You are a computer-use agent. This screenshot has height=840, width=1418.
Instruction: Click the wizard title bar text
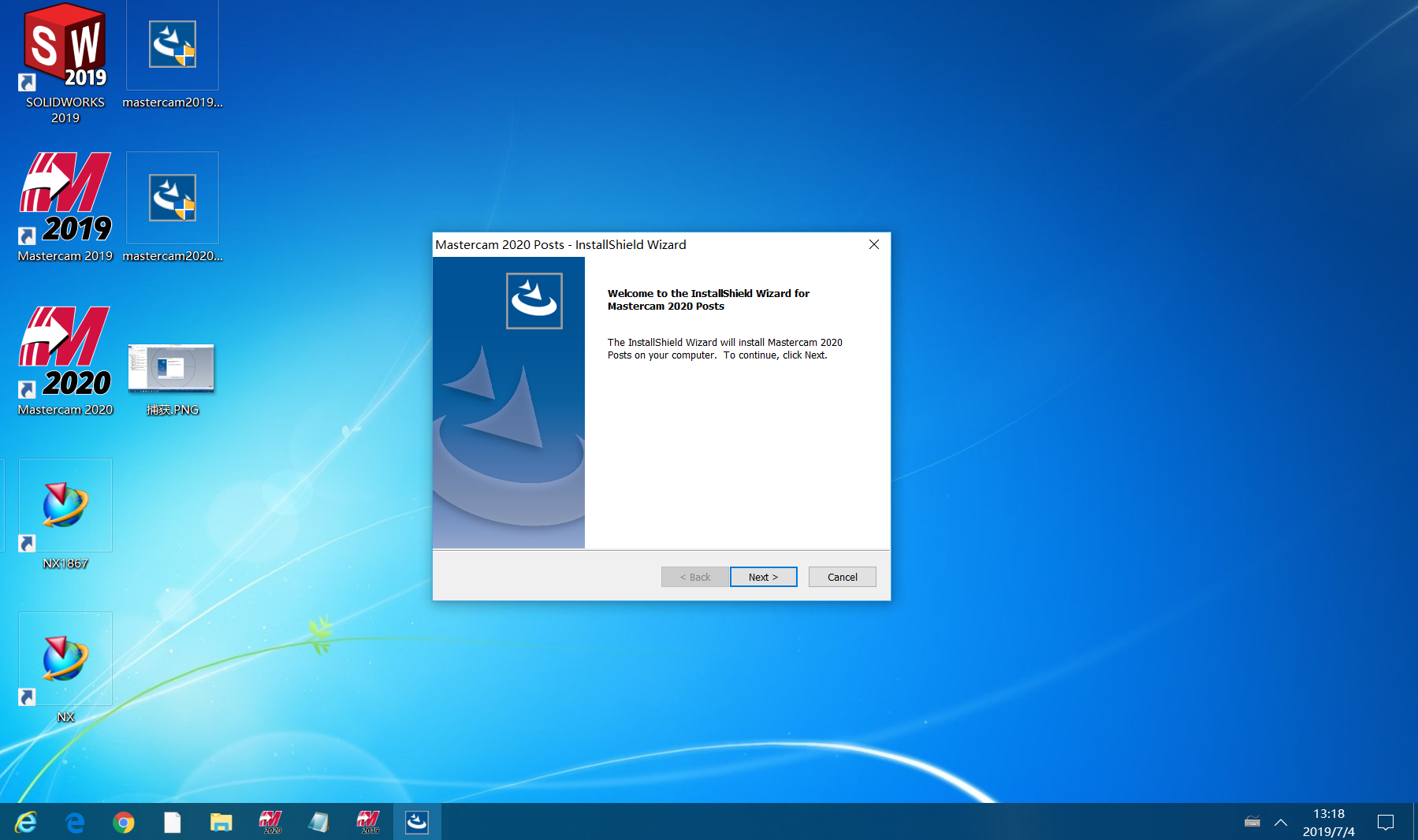click(x=560, y=245)
